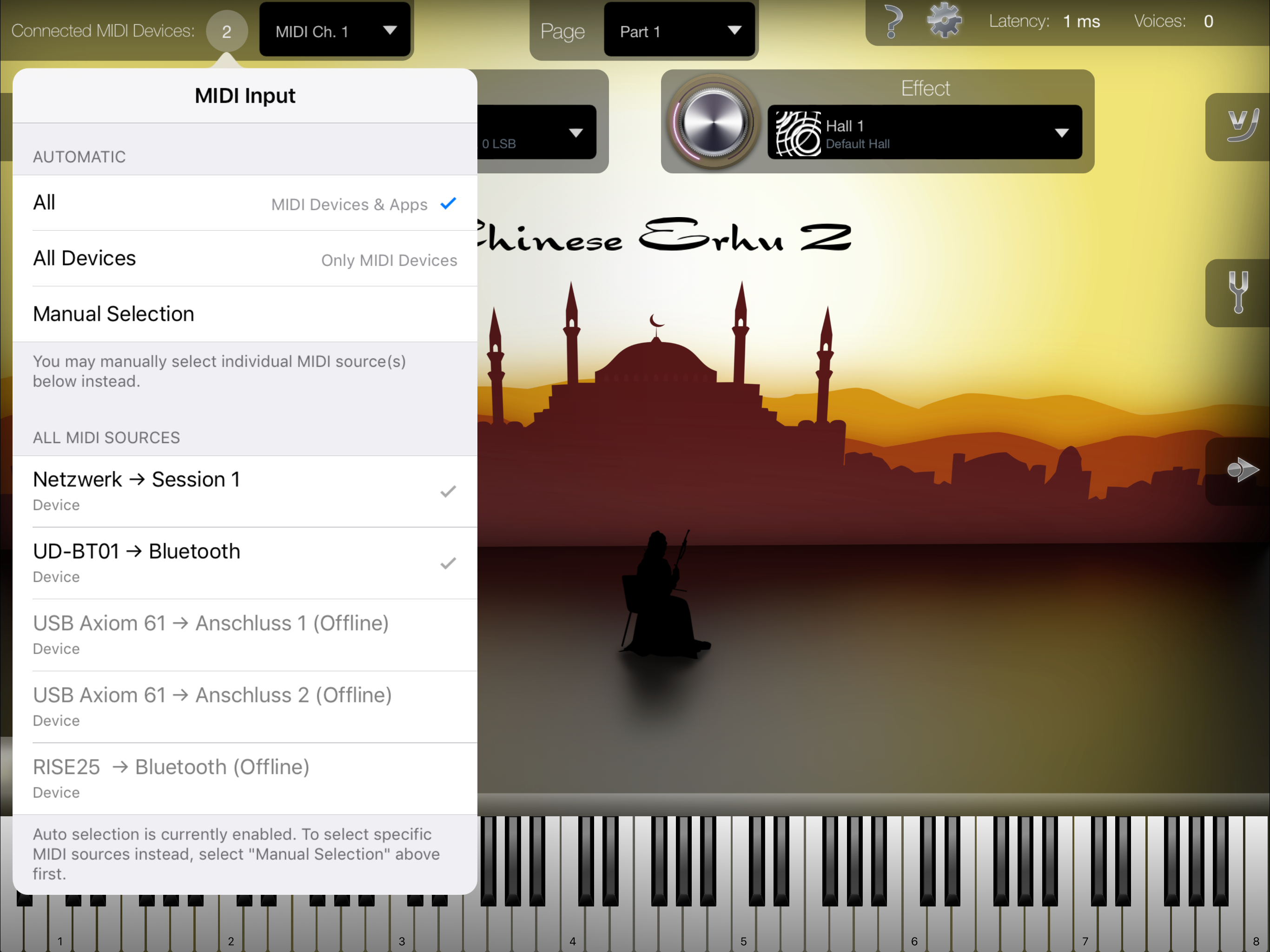Tap the arrow play side tab
Image resolution: width=1270 pixels, height=952 pixels.
pos(1241,469)
